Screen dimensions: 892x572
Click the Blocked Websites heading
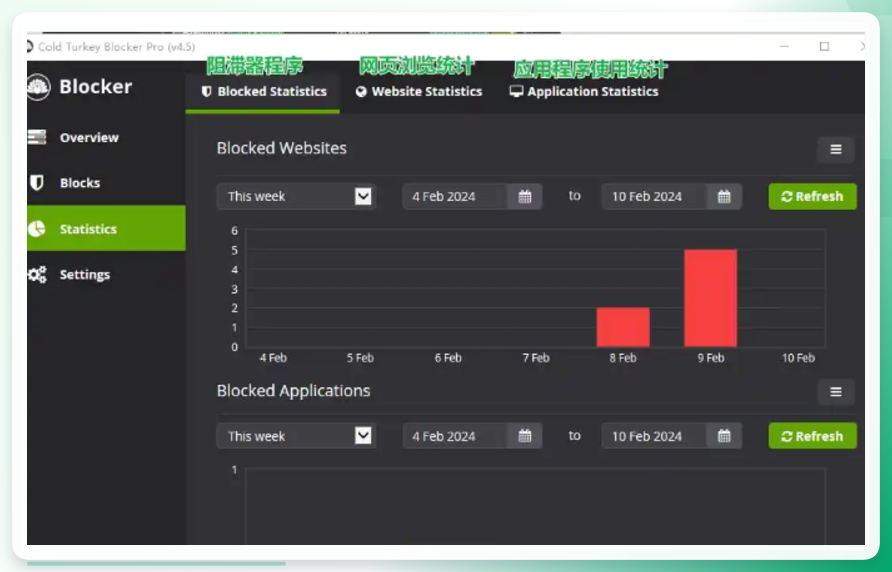(282, 148)
